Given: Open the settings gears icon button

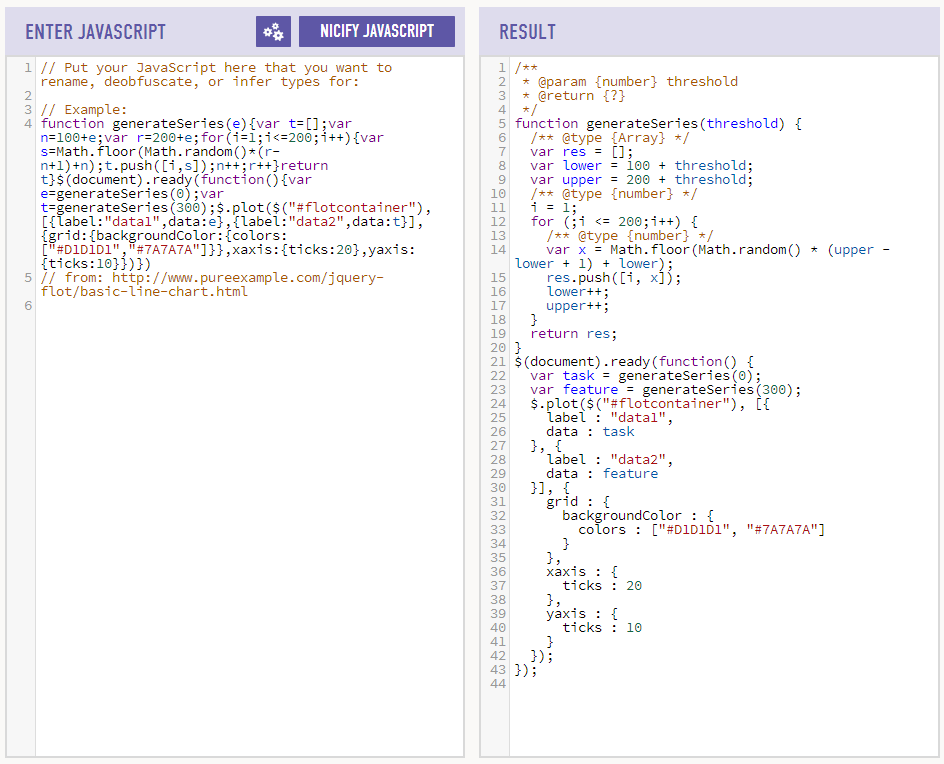Looking at the screenshot, I should click(x=273, y=31).
